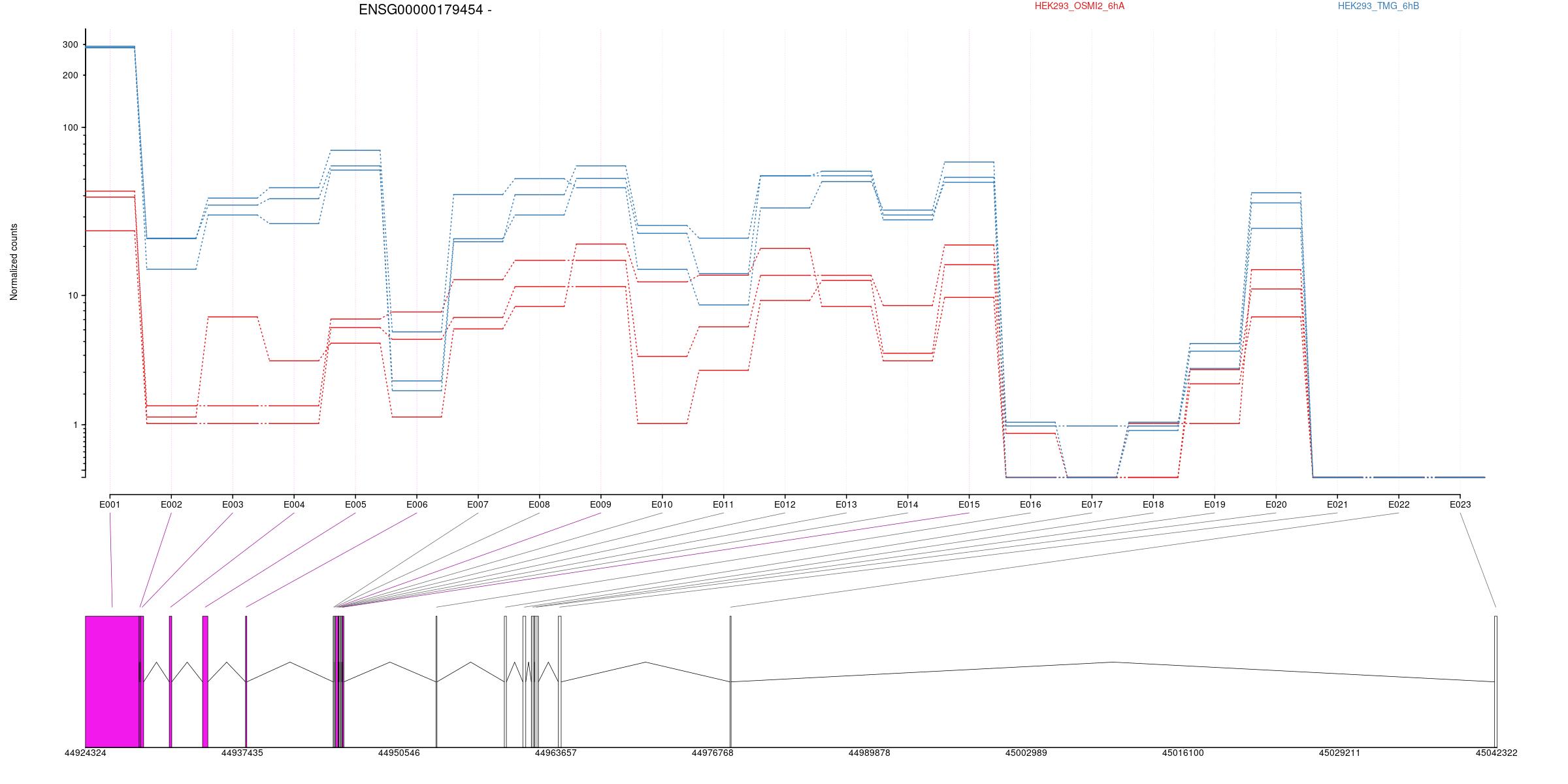The image size is (1568, 784).
Task: Click y-axis tick value 200
Action: point(70,75)
